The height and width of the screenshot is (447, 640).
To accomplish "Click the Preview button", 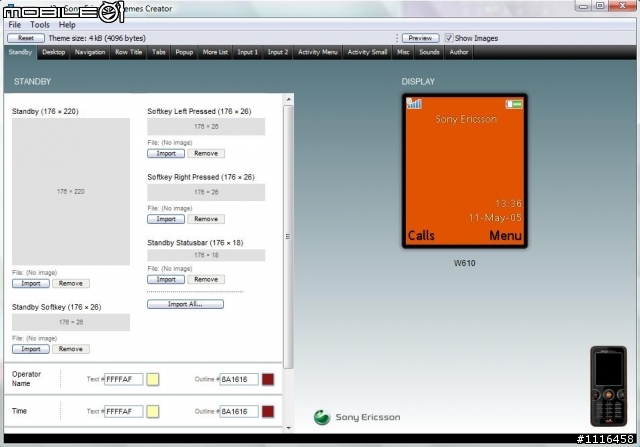I will click(420, 38).
